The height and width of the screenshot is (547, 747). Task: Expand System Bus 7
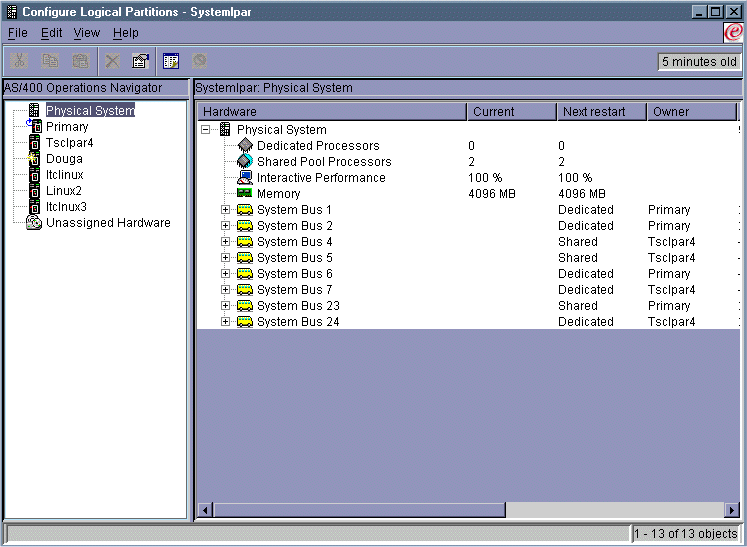225,290
